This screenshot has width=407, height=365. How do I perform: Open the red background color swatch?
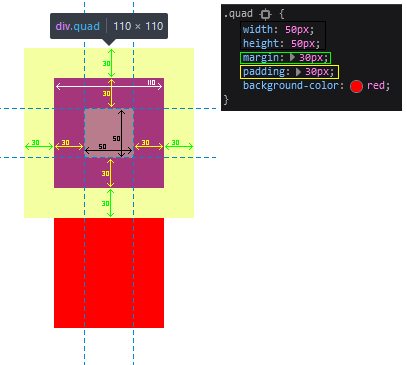(x=356, y=86)
